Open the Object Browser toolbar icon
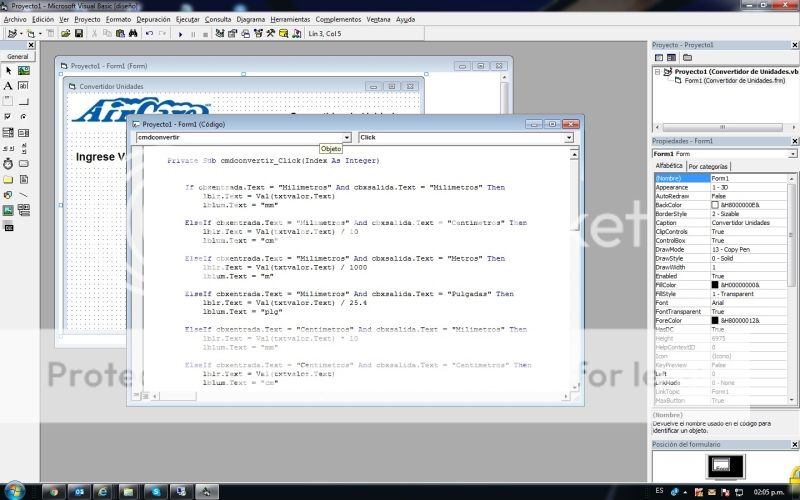Image resolution: width=800 pixels, height=500 pixels. pos(258,34)
